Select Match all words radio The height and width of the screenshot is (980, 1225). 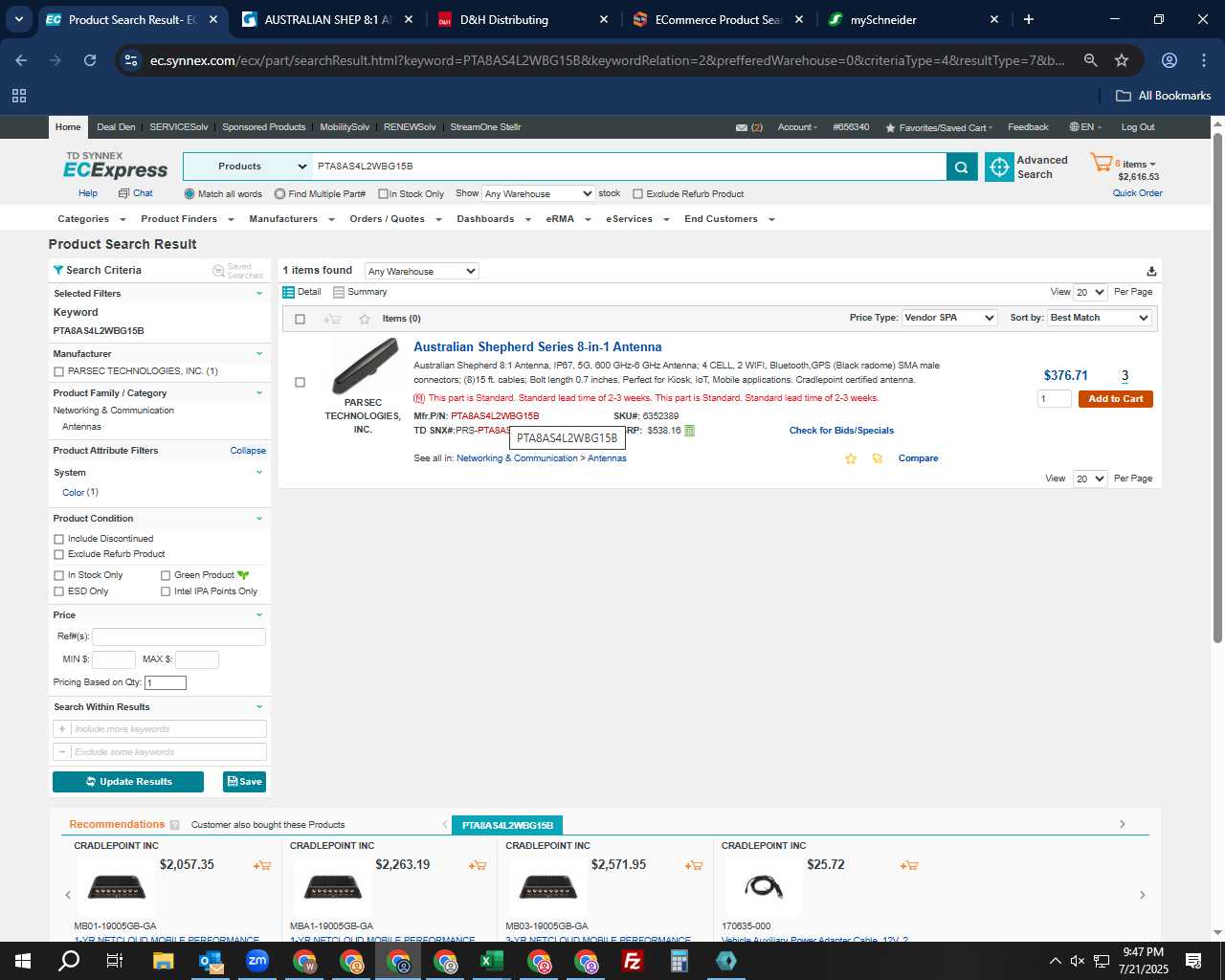(x=189, y=194)
